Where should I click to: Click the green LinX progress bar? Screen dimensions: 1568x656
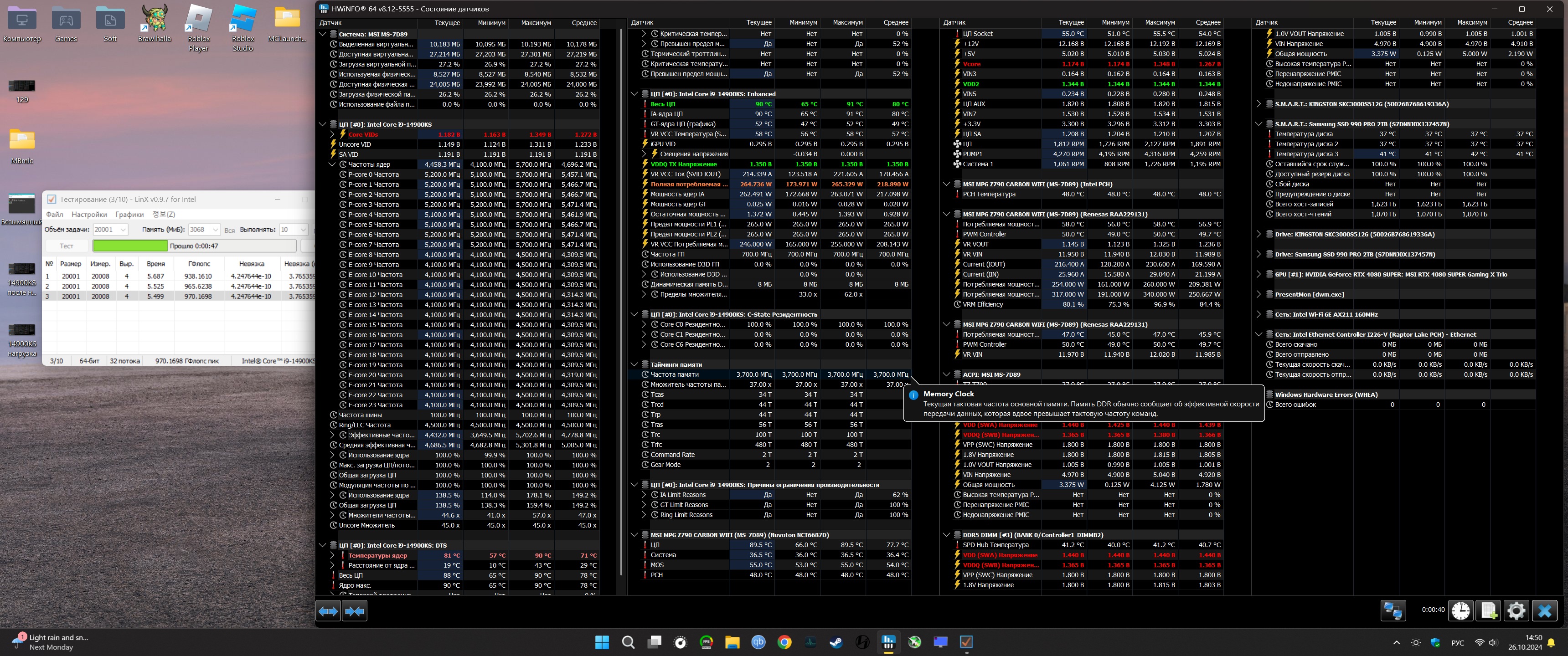pos(129,246)
